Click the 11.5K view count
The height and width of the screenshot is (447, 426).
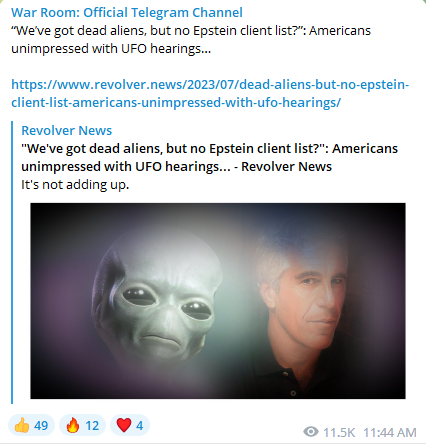pyautogui.click(x=339, y=432)
